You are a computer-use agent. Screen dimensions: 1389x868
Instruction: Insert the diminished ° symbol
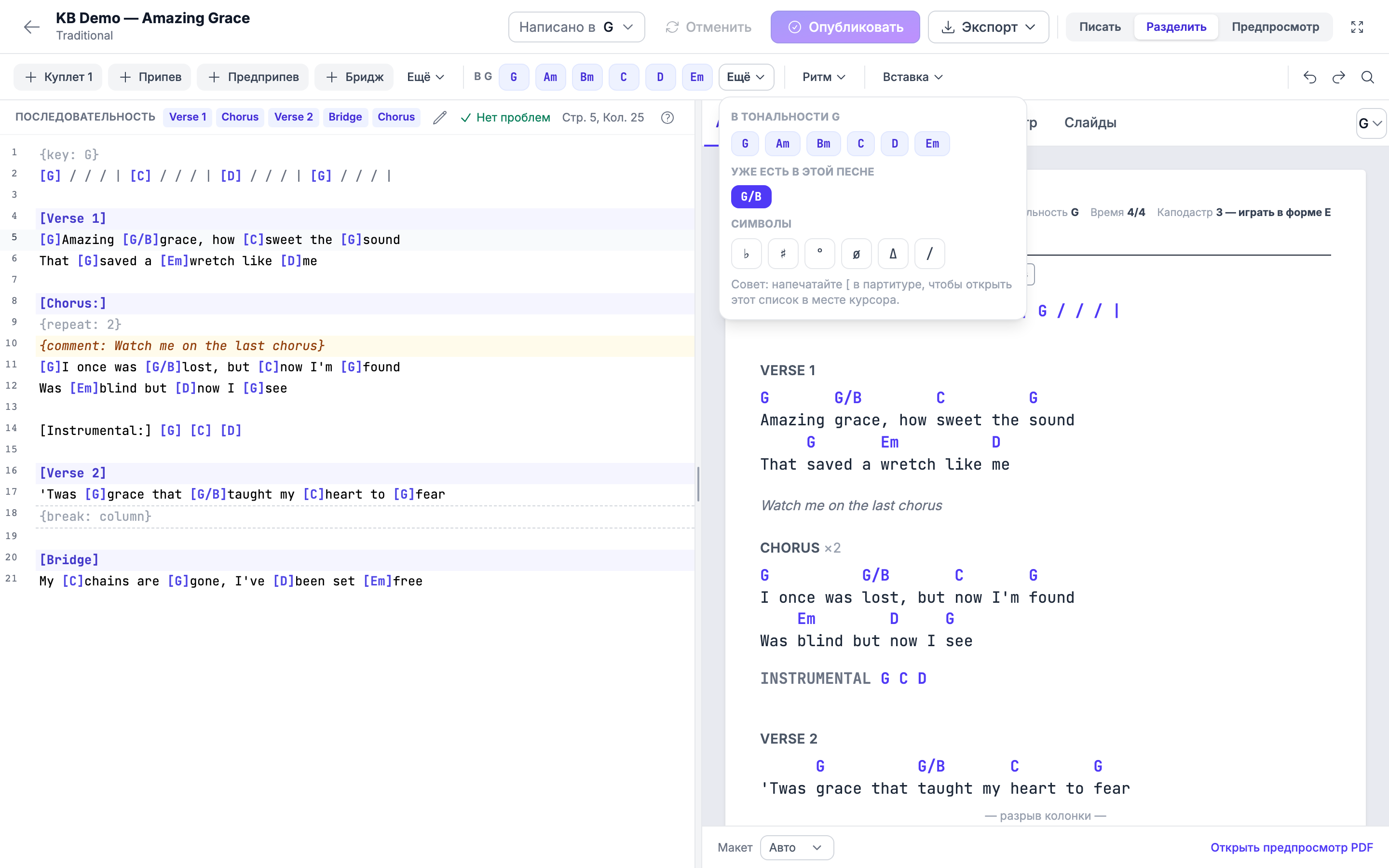pyautogui.click(x=819, y=254)
